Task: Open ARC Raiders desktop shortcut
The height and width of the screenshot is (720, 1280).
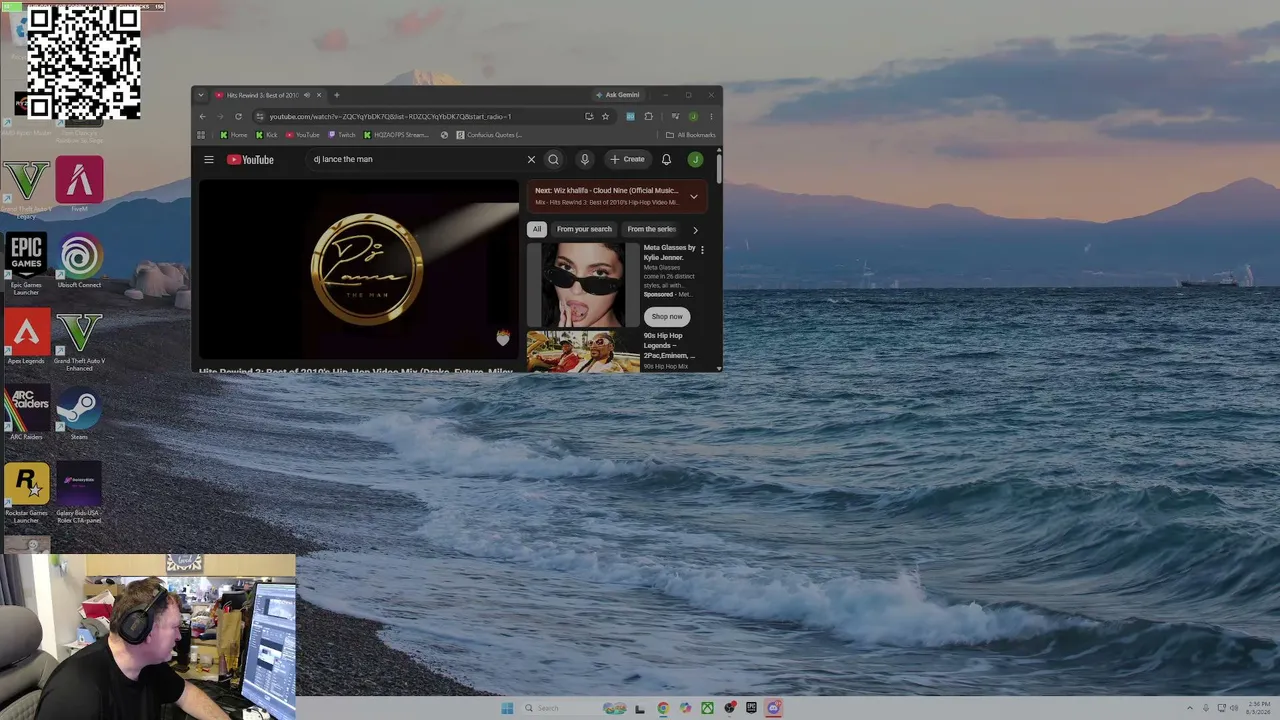Action: coord(26,414)
